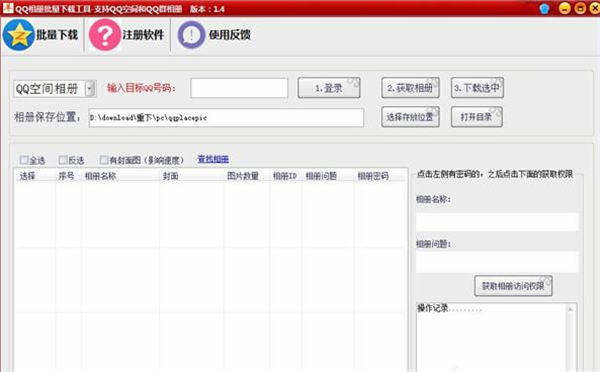Click the up arrow of the log scrollbar
The image size is (600, 372).
click(571, 309)
